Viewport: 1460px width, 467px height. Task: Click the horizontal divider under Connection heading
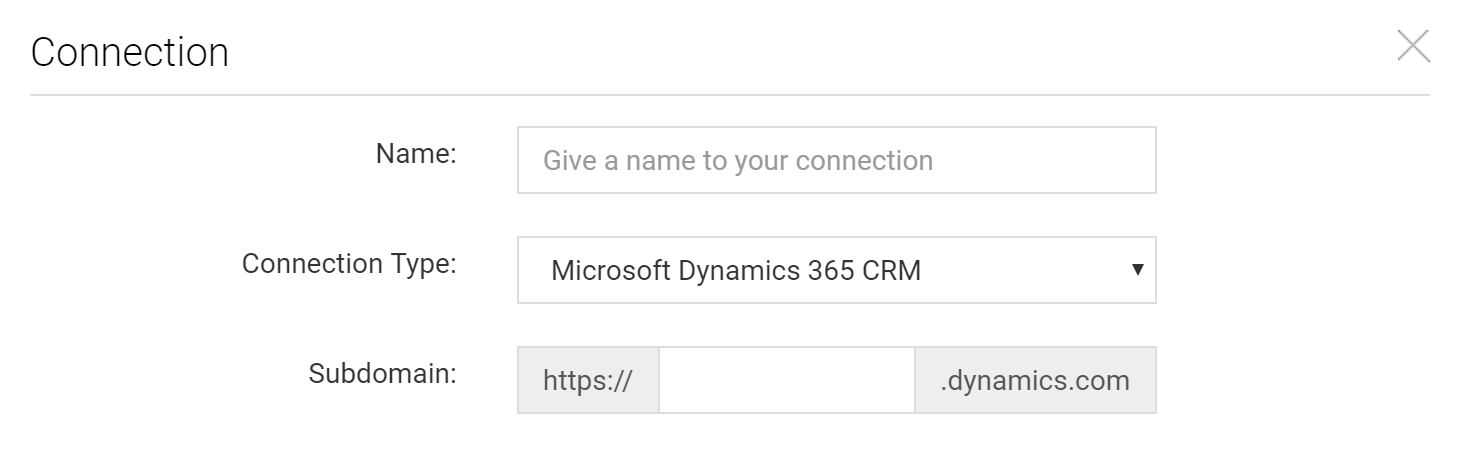pyautogui.click(x=730, y=95)
